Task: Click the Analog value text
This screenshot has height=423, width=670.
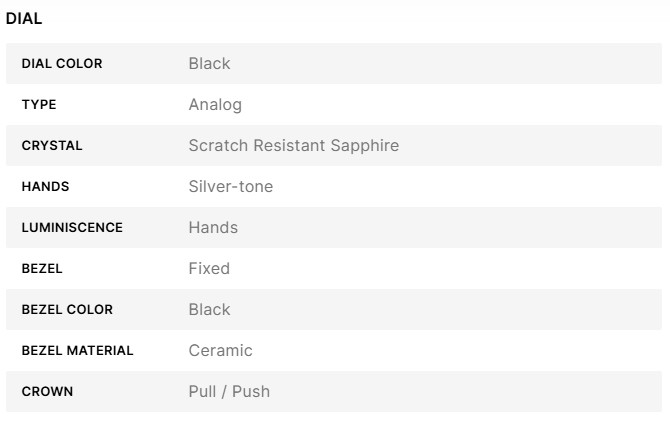Action: pyautogui.click(x=215, y=105)
